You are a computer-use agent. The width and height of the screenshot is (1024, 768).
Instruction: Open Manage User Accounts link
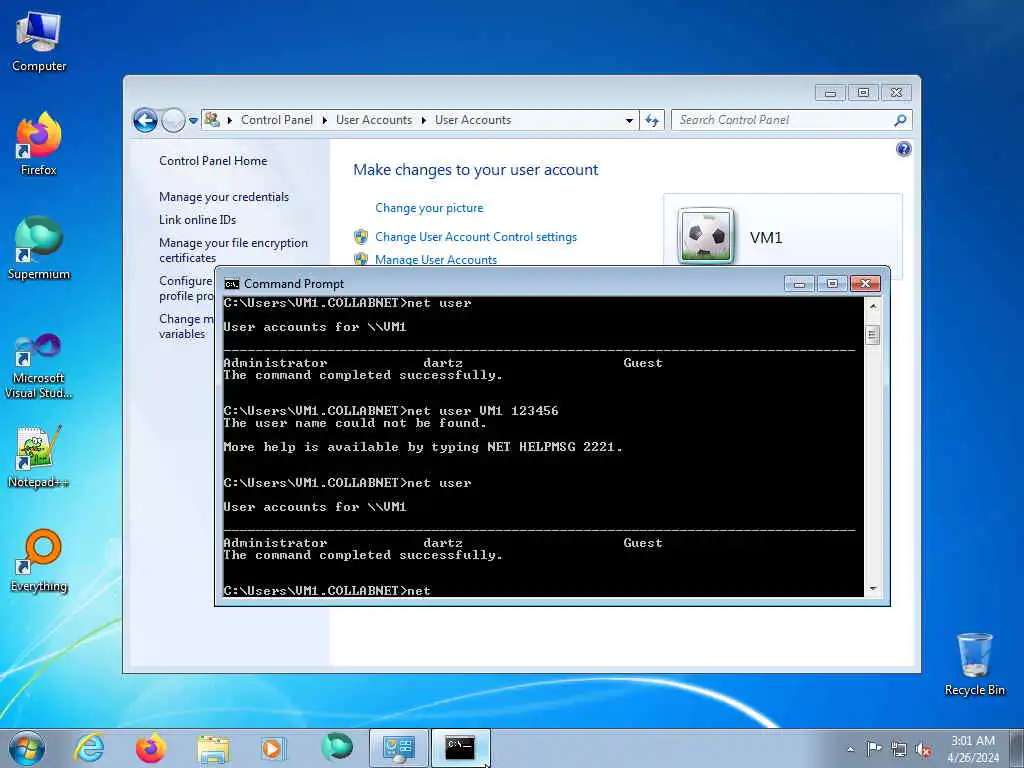(436, 259)
